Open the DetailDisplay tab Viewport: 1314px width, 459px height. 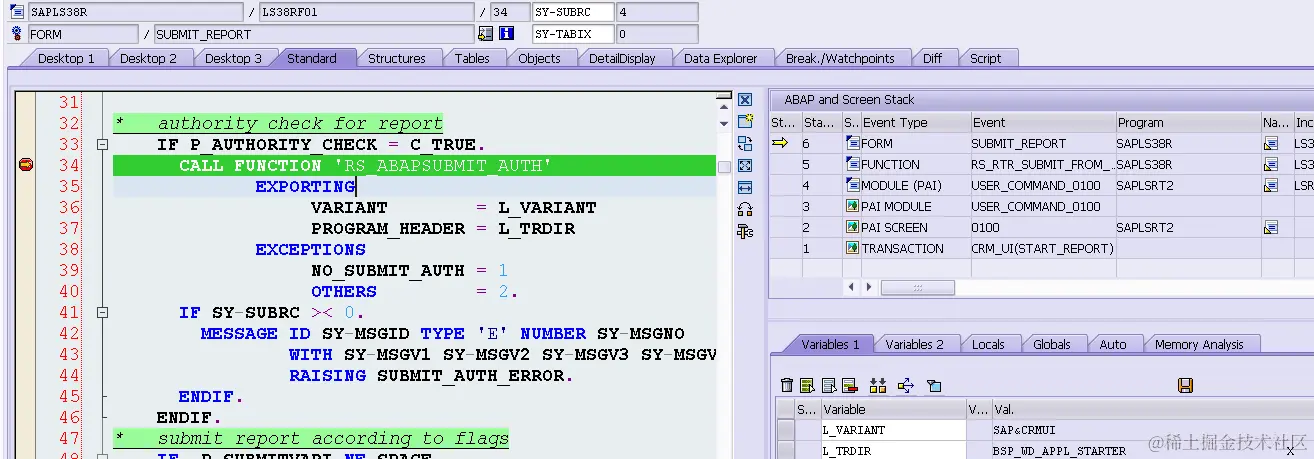(622, 58)
